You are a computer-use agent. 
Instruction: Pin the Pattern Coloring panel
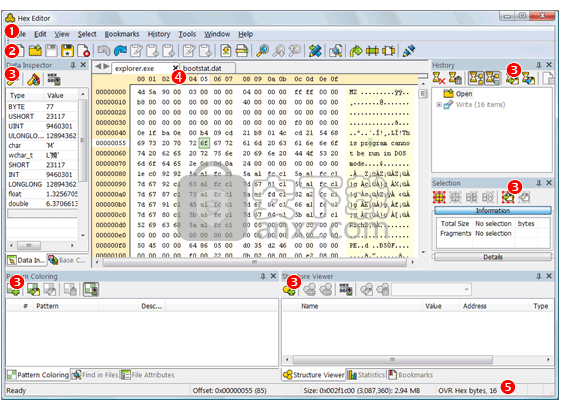(x=263, y=276)
